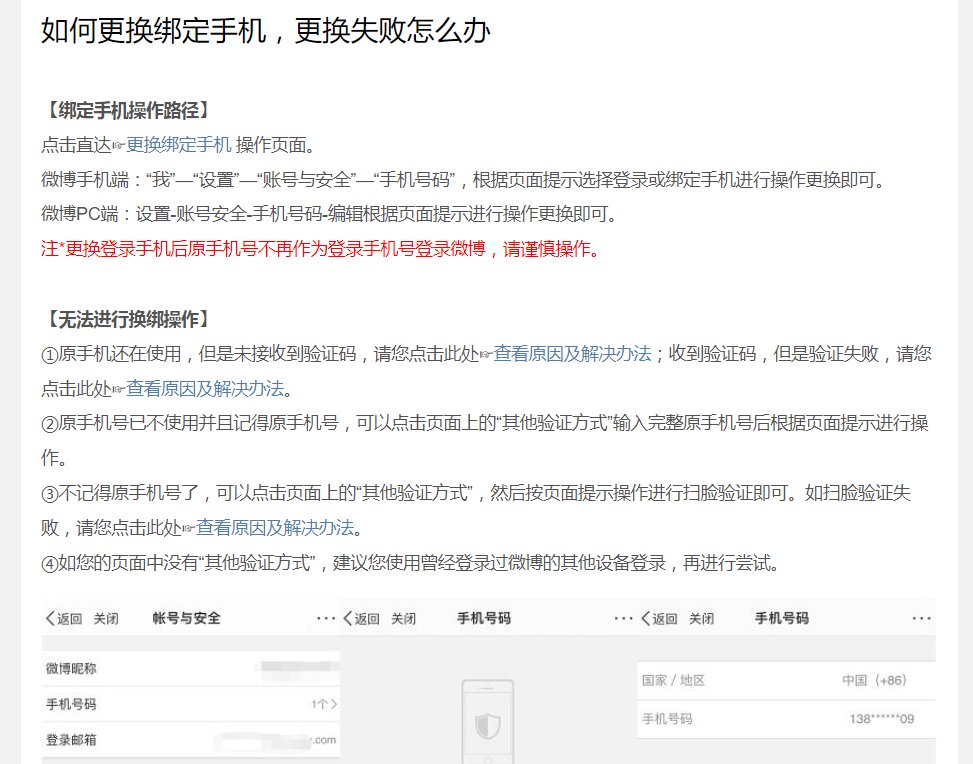Open 查看原因及解决办法 link for 扫脸验证失败
This screenshot has width=973, height=764.
pyautogui.click(x=275, y=528)
